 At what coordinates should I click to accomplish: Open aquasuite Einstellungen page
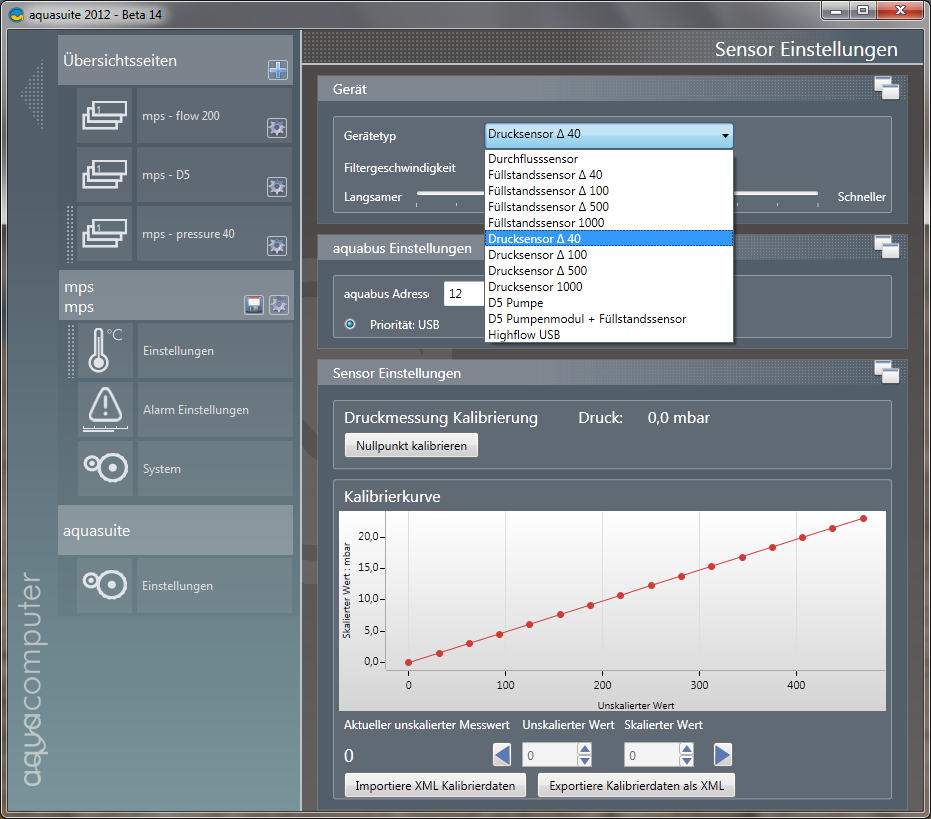pos(214,585)
